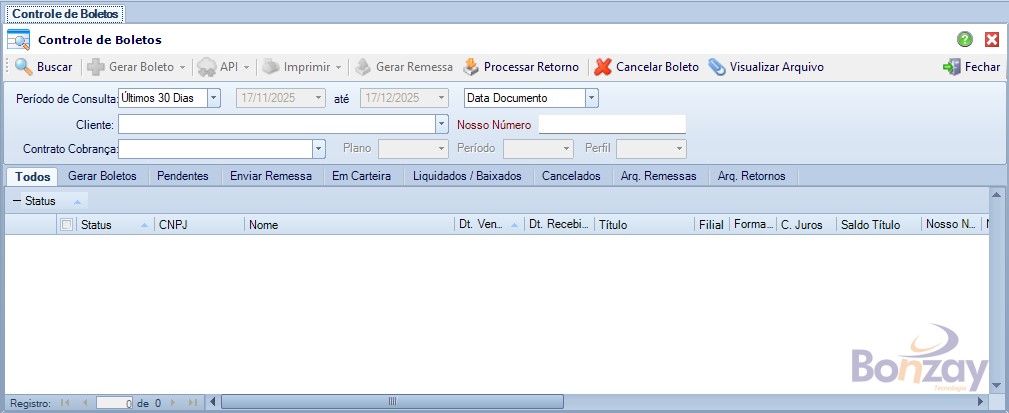Click the Buscar magnifier icon

[x=23, y=67]
